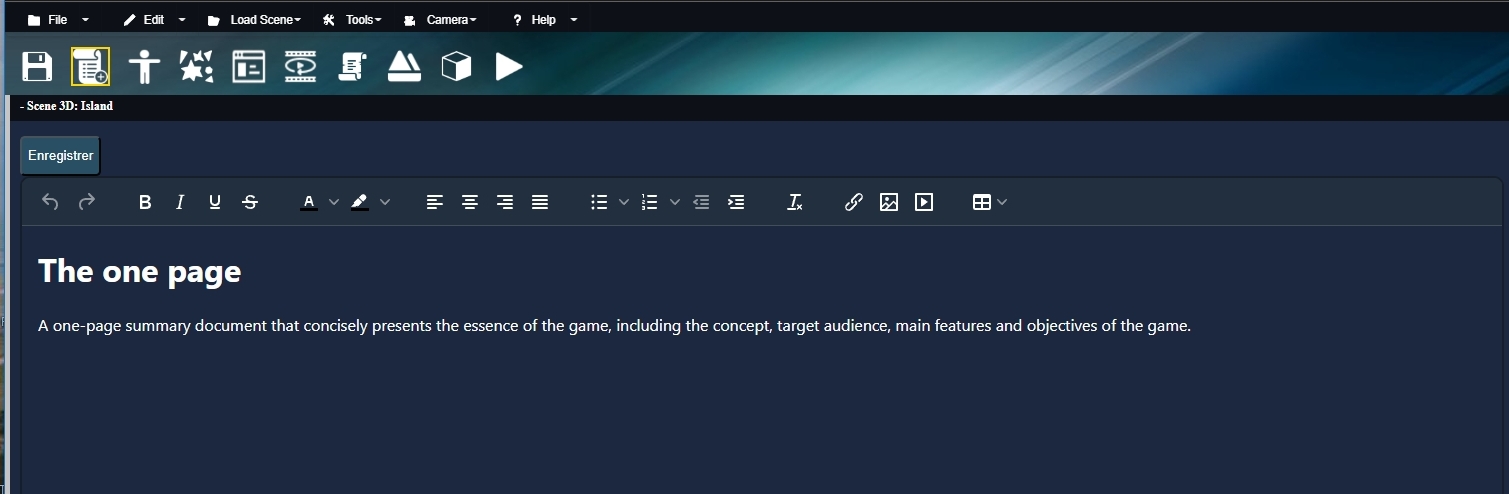The width and height of the screenshot is (1509, 494).
Task: Click the Save floppy disk icon
Action: (37, 67)
